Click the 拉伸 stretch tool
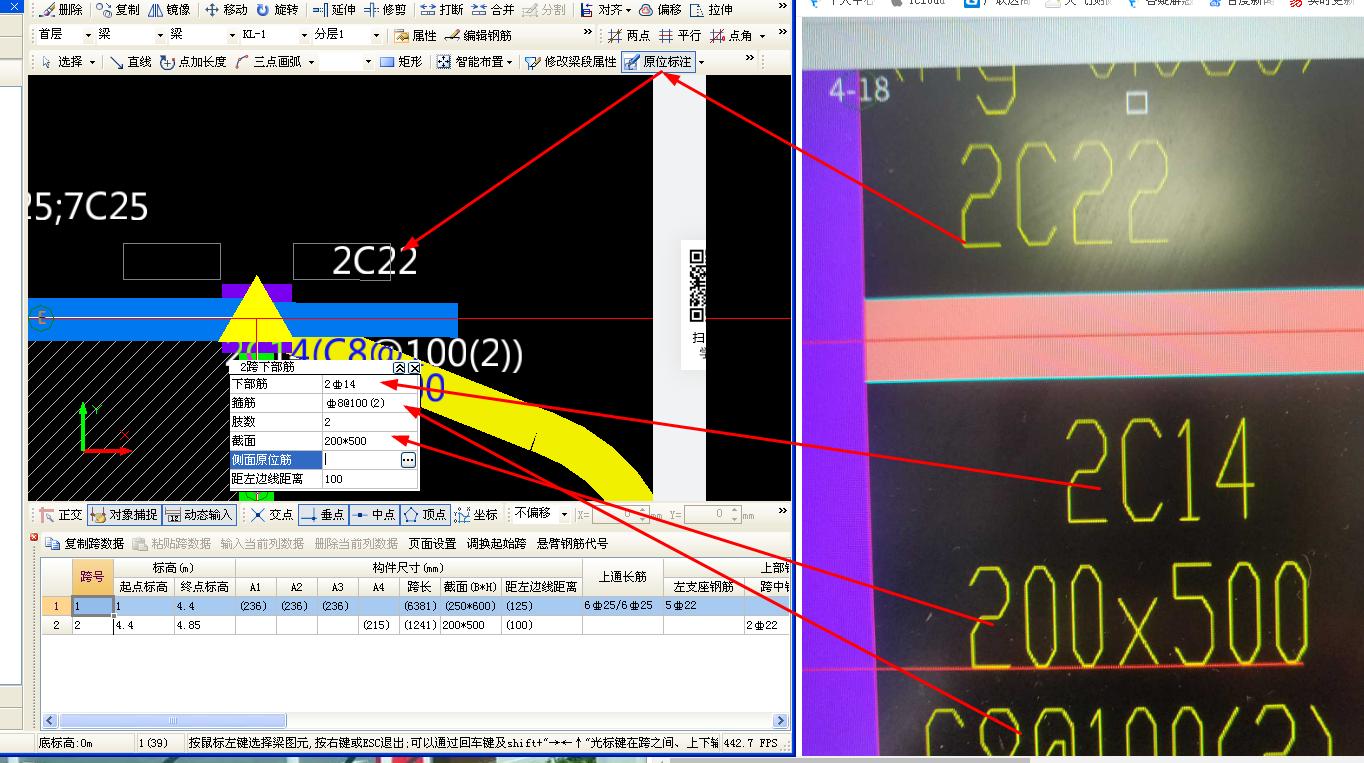The height and width of the screenshot is (763, 1364). 711,10
